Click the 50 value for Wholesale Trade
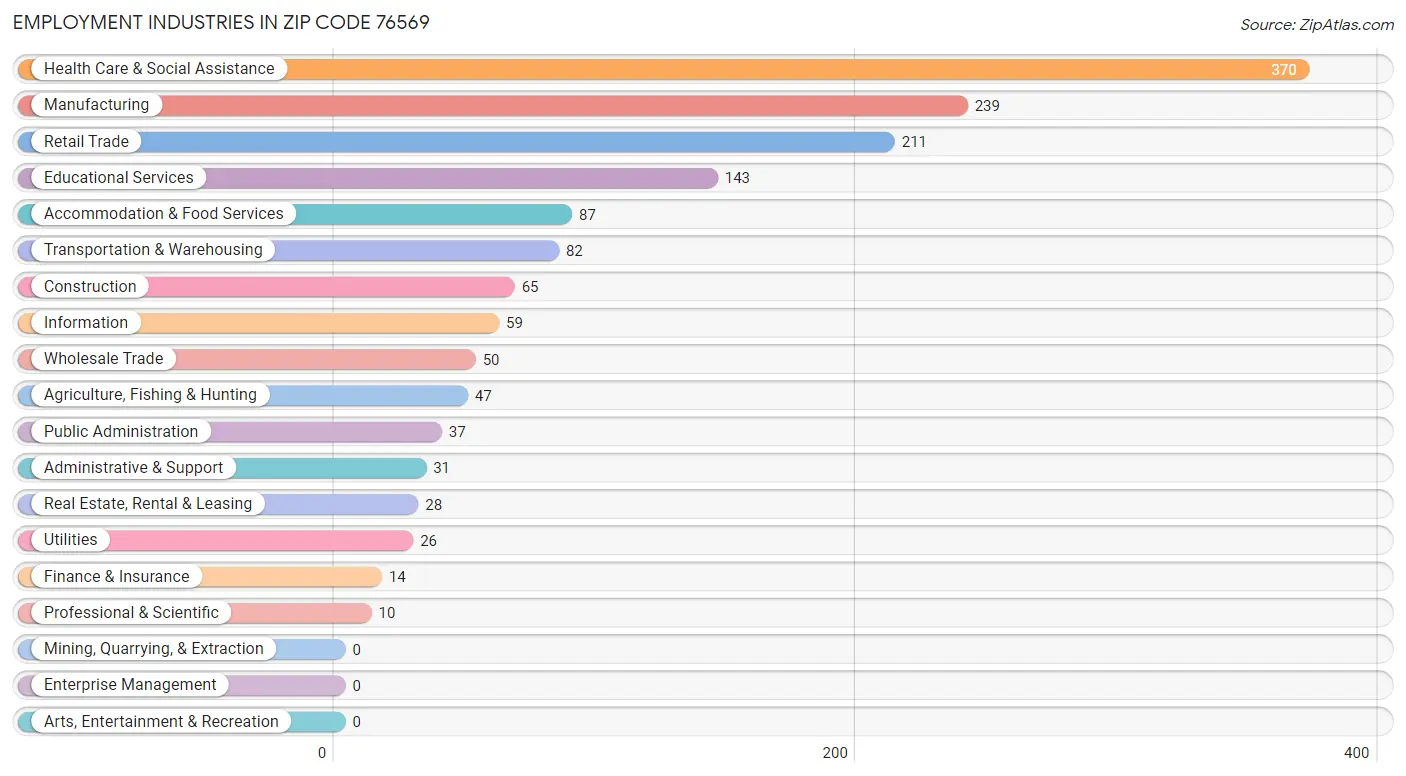The height and width of the screenshot is (776, 1406). (491, 360)
